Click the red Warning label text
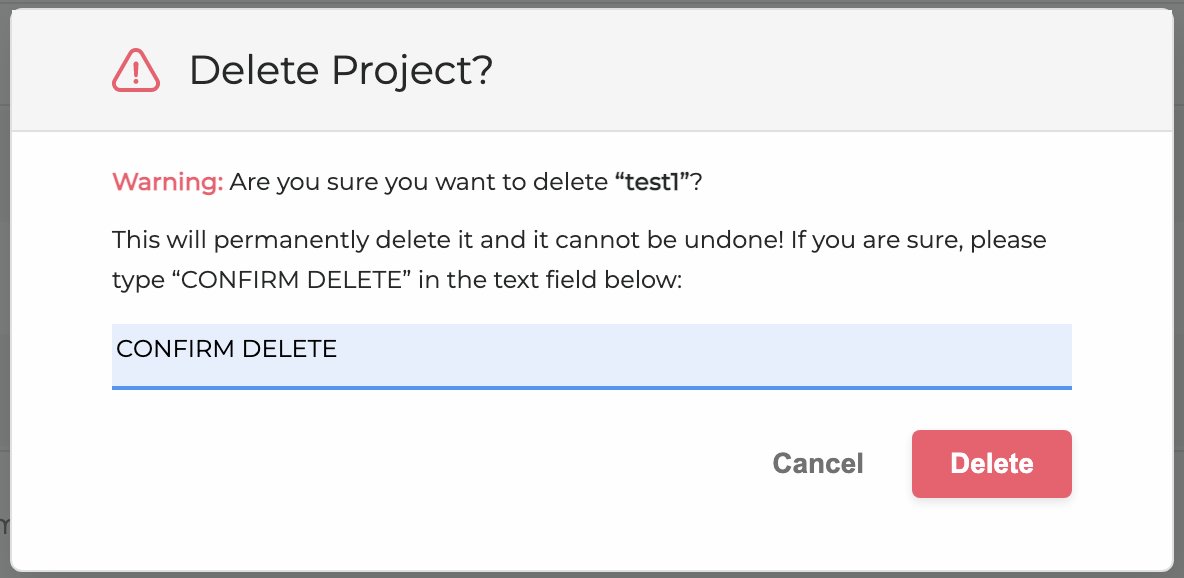This screenshot has width=1184, height=578. point(167,182)
